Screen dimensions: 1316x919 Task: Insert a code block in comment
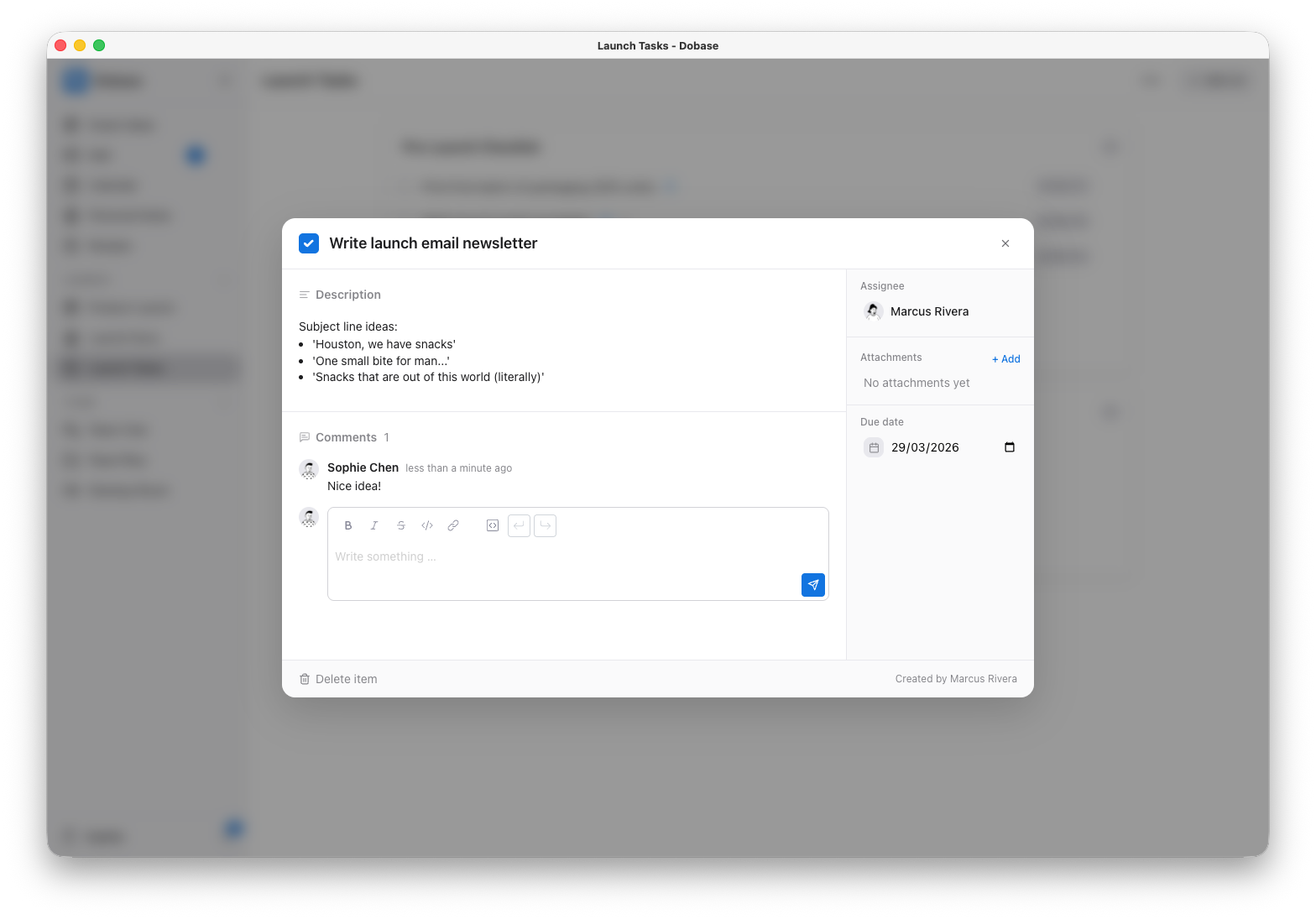tap(493, 525)
